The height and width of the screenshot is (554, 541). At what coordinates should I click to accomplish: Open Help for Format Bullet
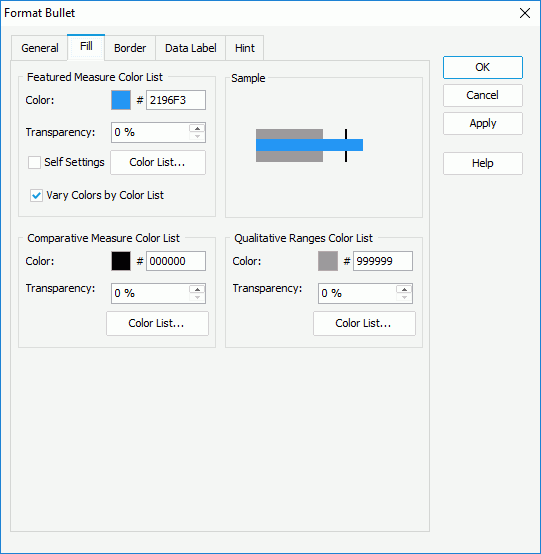(x=483, y=163)
